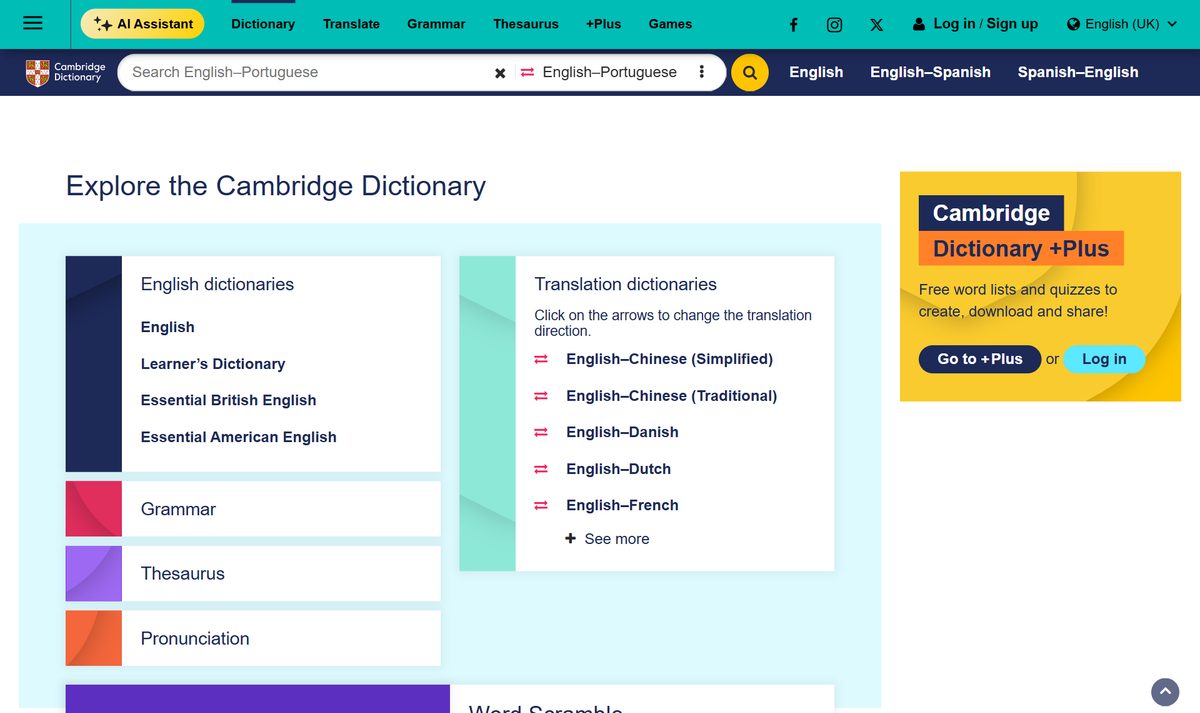Image resolution: width=1200 pixels, height=713 pixels.
Task: Open the three-dot dataset options menu
Action: click(702, 72)
